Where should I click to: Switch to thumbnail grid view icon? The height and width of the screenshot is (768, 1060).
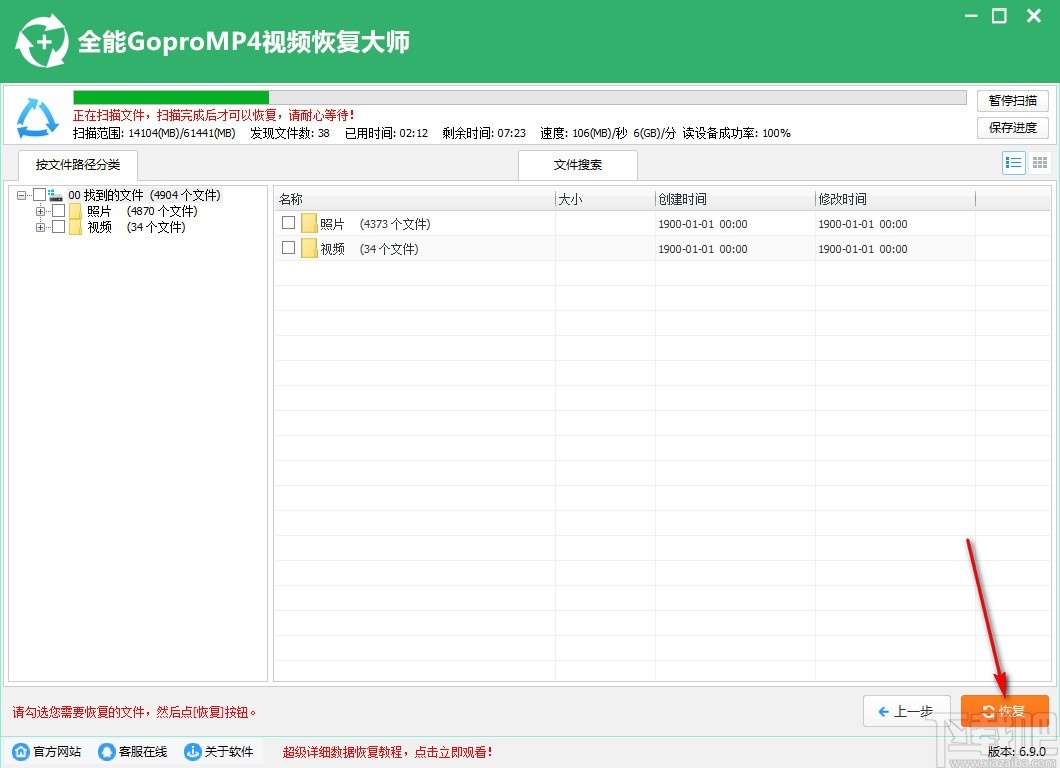[x=1040, y=163]
